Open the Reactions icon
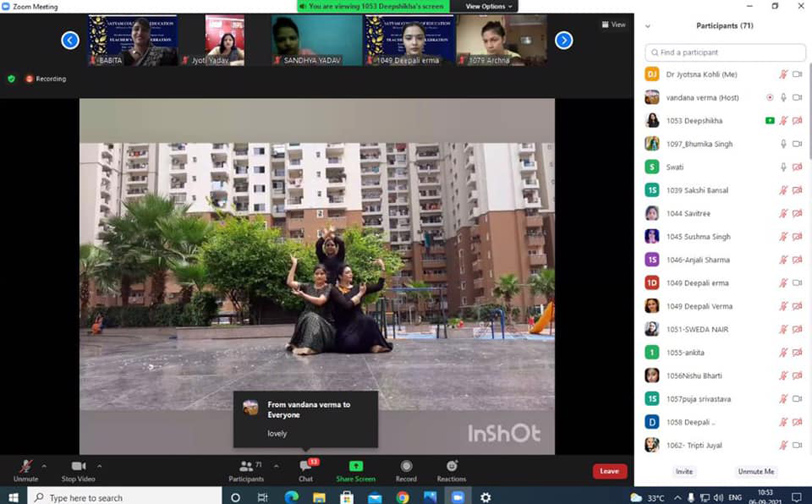The width and height of the screenshot is (812, 504). pos(451,469)
